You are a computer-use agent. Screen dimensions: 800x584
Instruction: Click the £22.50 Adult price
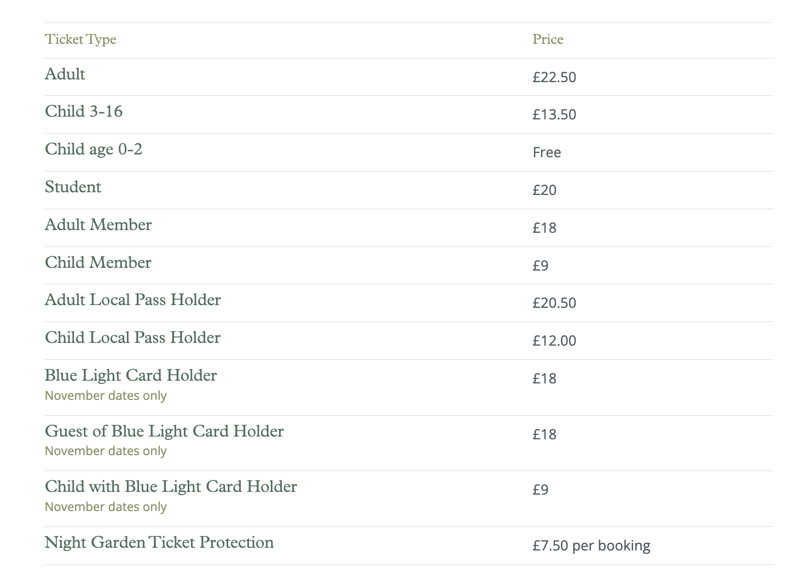[554, 77]
